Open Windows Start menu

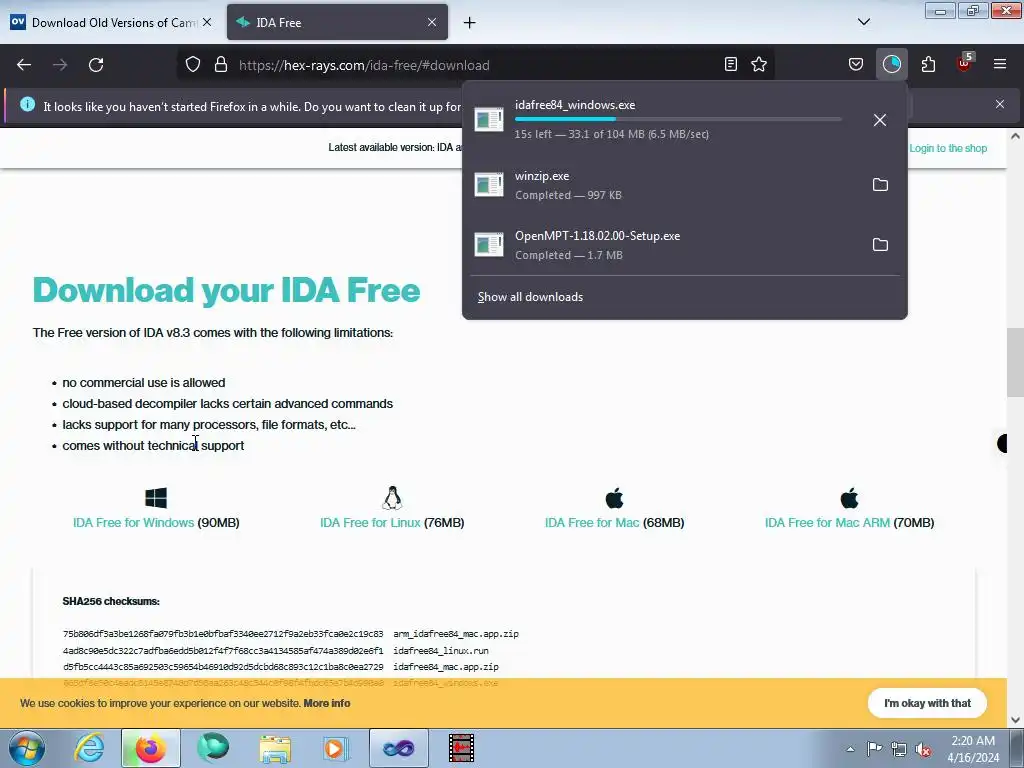[x=27, y=748]
